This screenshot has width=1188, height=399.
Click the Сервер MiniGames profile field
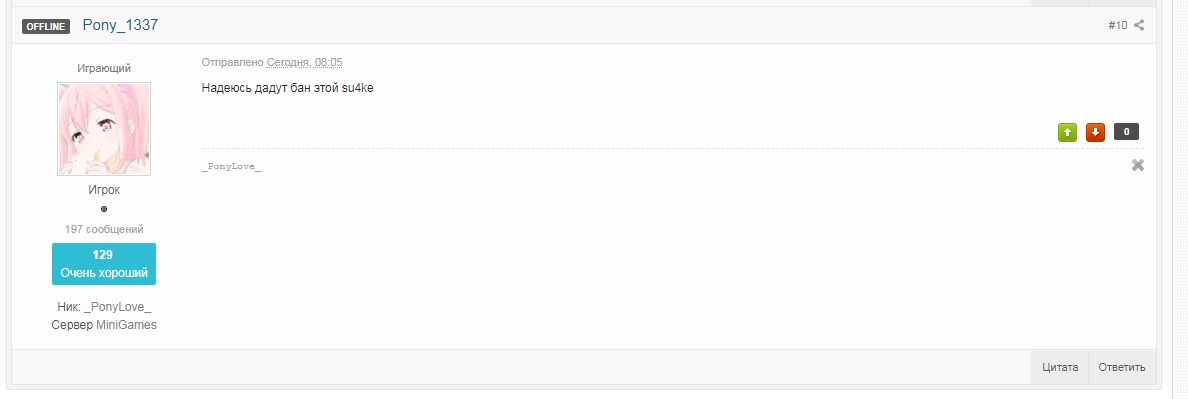pos(104,325)
